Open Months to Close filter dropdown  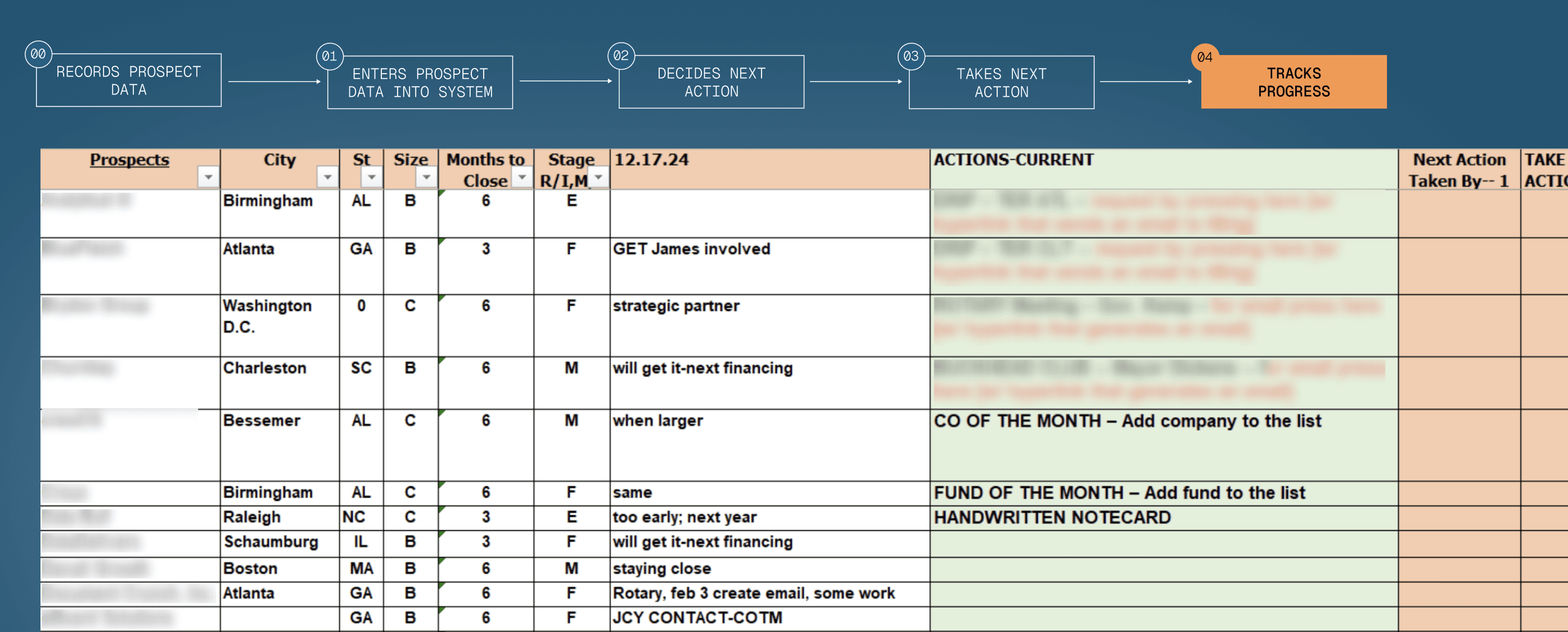pyautogui.click(x=522, y=177)
